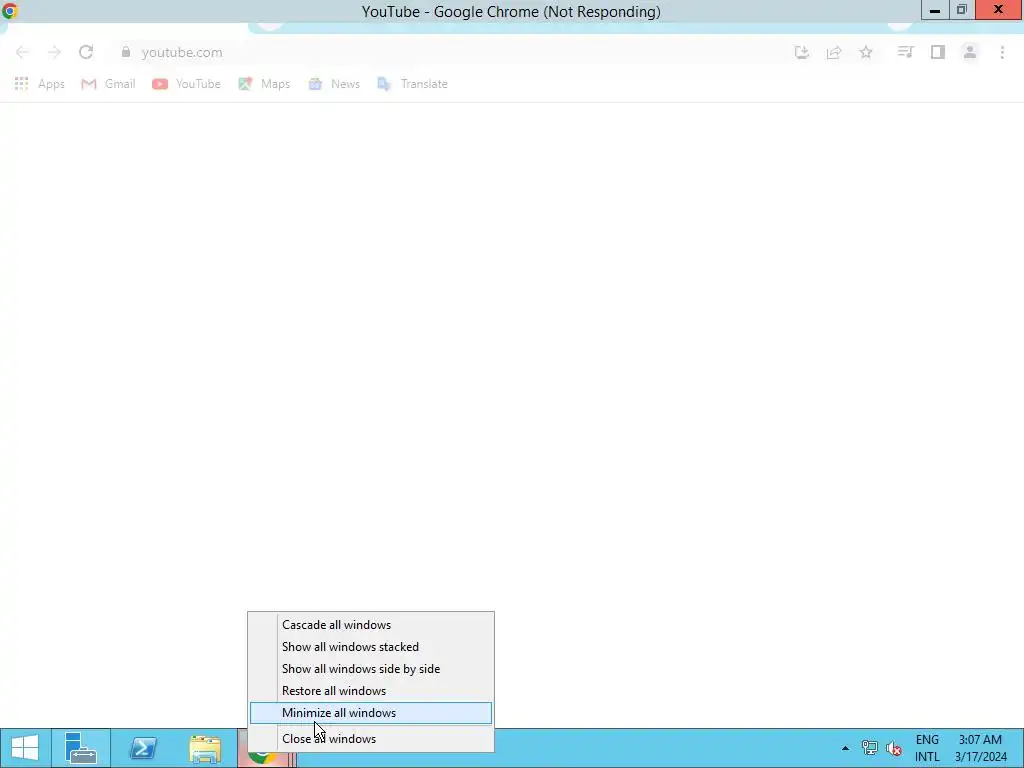Open Chrome's three-dot menu
This screenshot has height=768, width=1024.
[1002, 52]
